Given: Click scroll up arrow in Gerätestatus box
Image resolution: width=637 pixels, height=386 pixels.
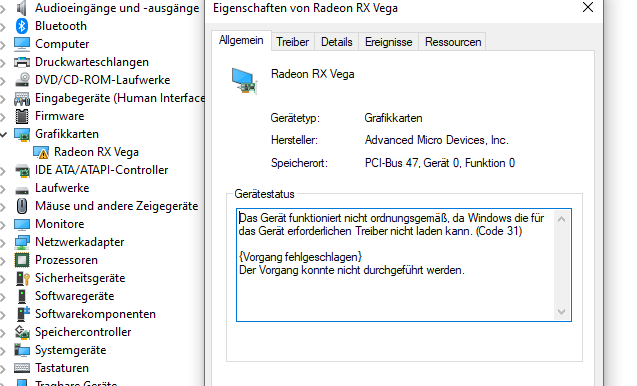Looking at the screenshot, I should 561,219.
